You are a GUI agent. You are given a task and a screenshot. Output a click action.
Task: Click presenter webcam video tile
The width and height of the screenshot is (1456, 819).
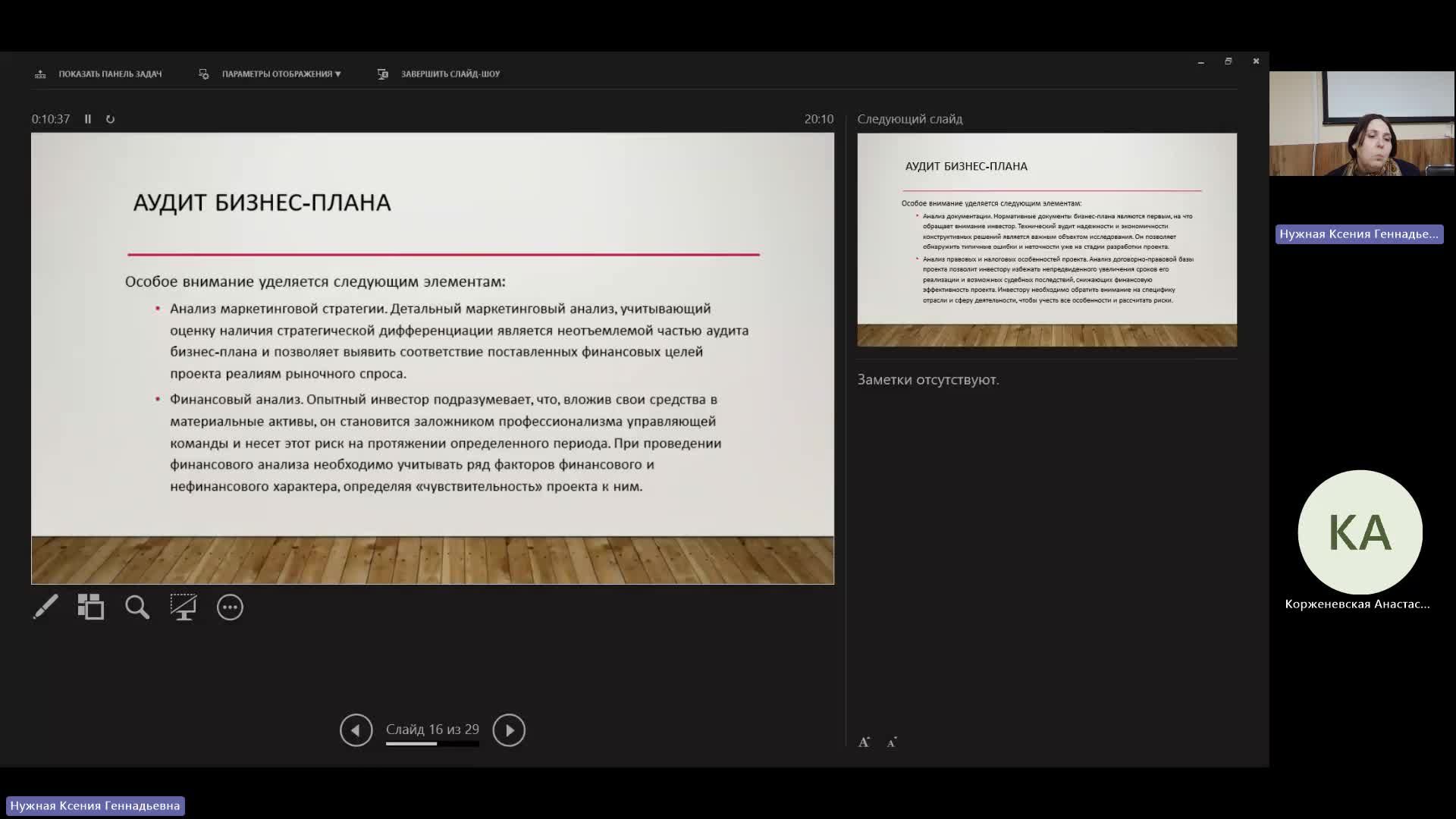click(1362, 124)
